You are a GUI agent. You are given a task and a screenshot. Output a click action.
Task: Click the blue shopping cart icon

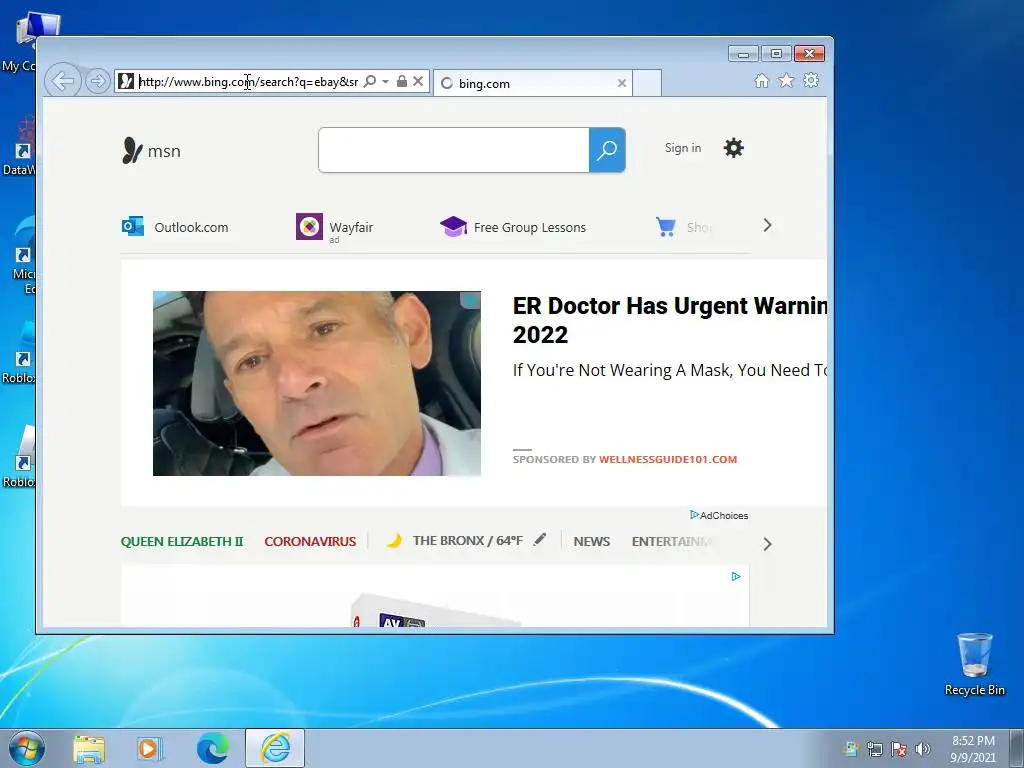665,227
